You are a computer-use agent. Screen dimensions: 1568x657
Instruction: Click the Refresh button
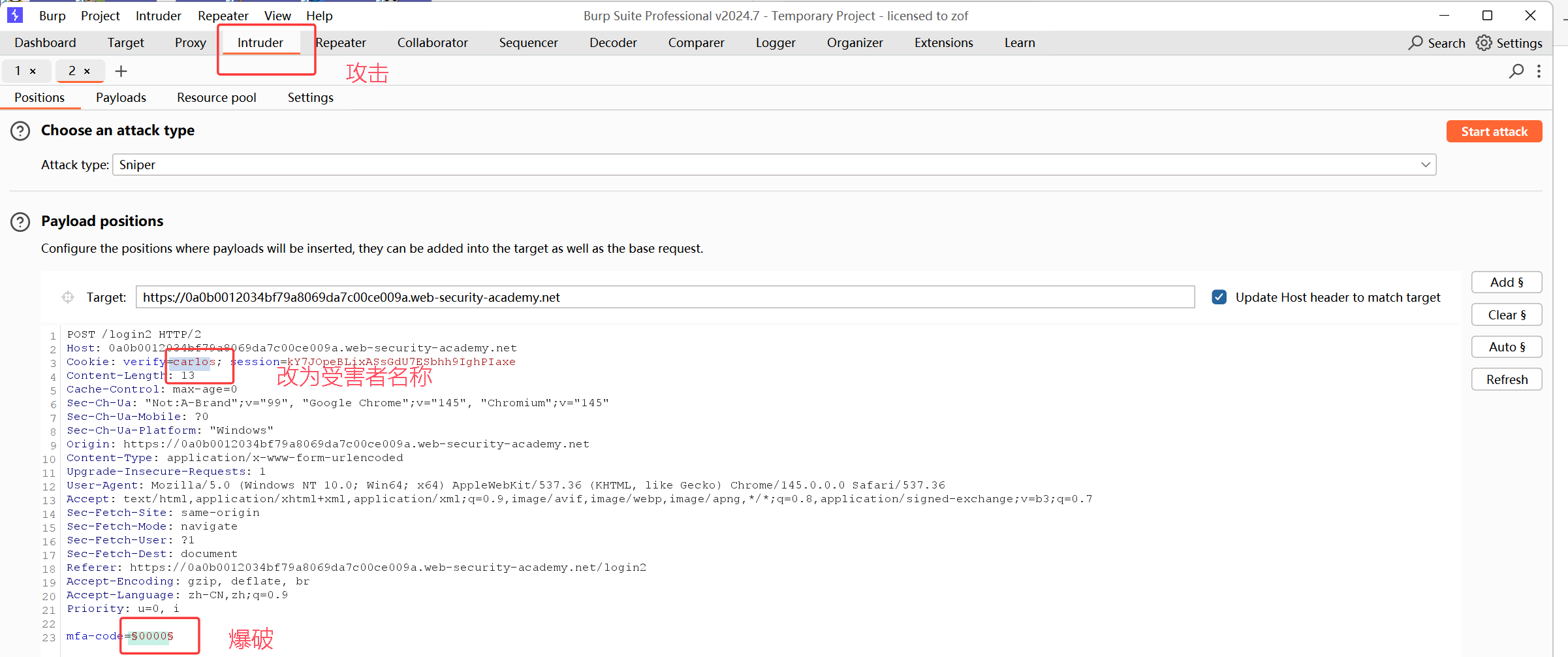coord(1507,379)
